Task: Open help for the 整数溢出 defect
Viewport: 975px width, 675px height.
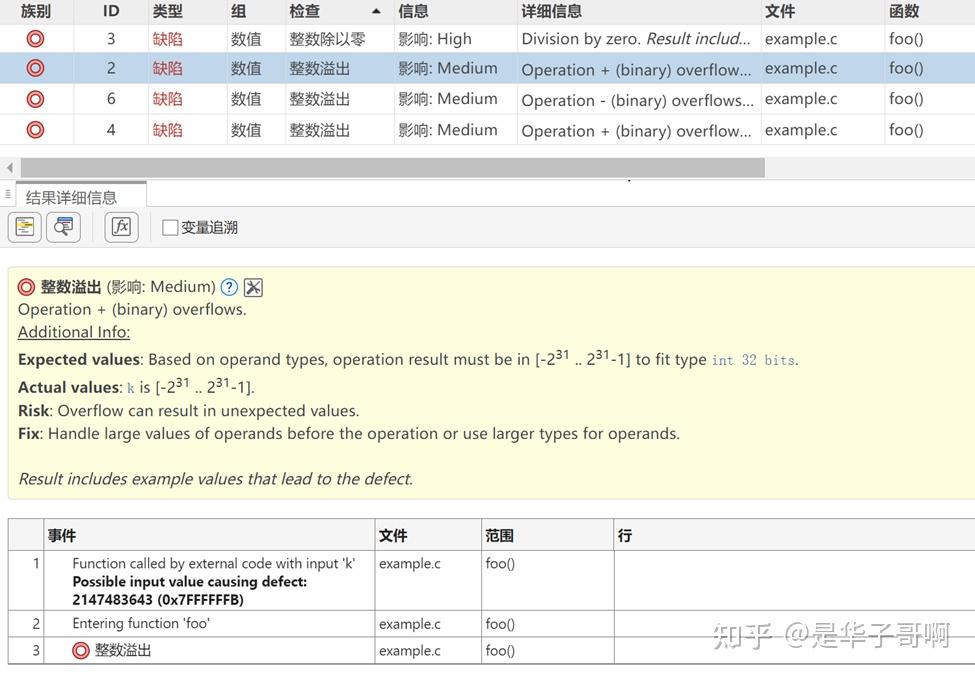Action: click(231, 287)
